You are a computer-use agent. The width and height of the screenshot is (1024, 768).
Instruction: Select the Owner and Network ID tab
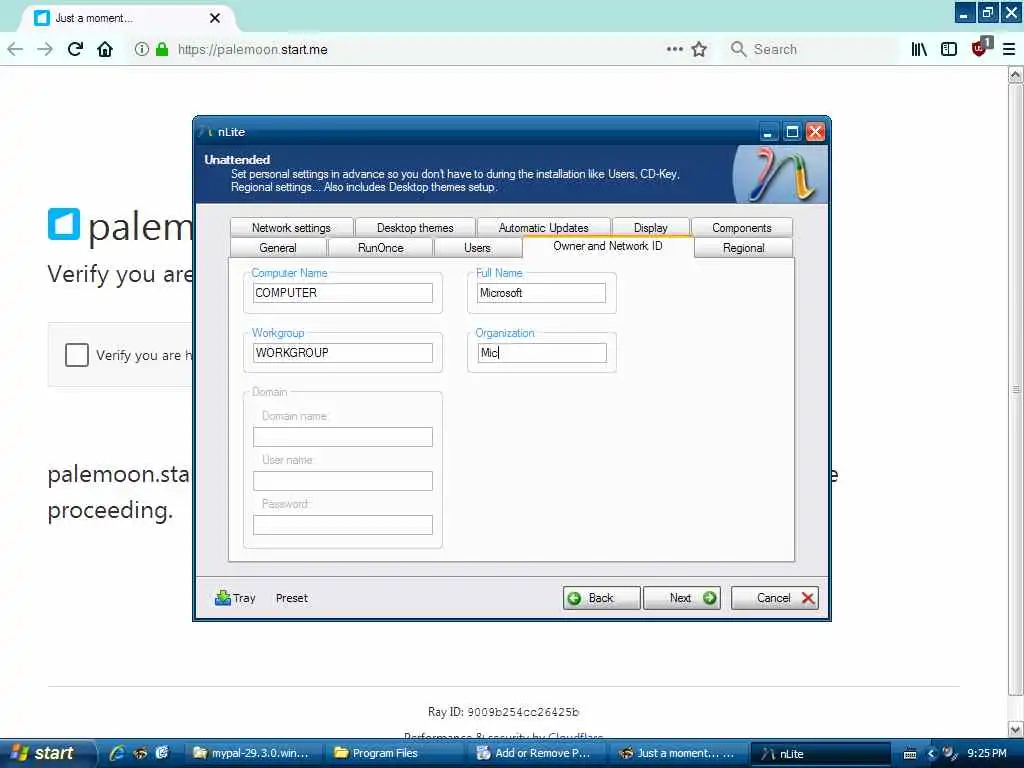tap(608, 246)
